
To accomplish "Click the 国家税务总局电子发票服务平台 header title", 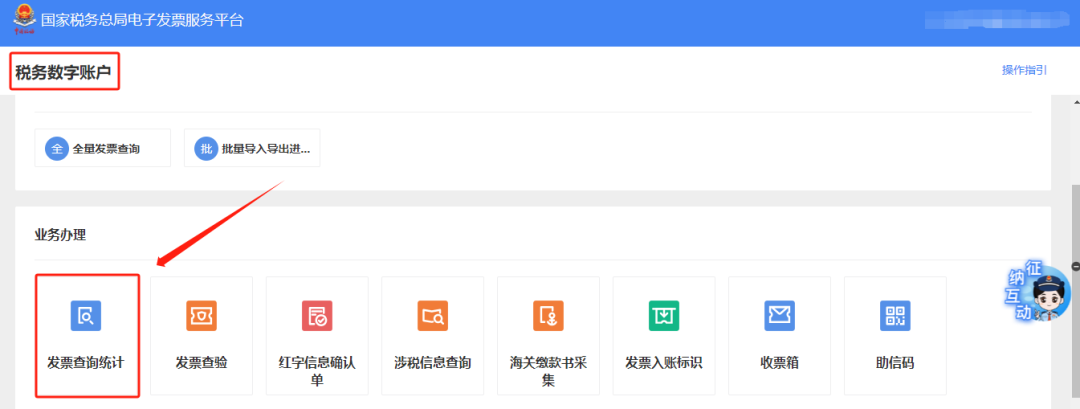I will click(x=142, y=20).
